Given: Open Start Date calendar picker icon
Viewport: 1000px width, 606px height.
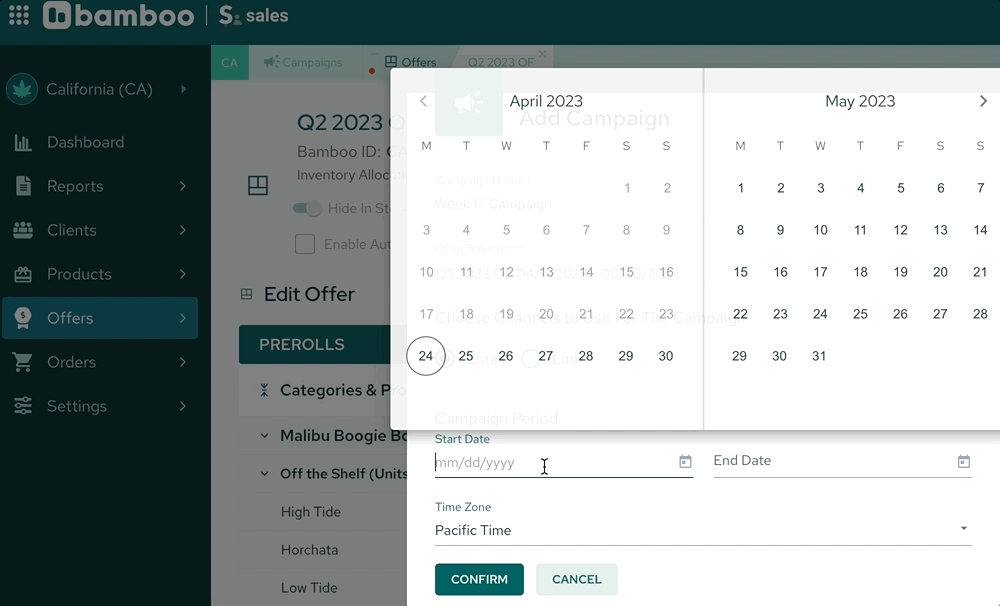Looking at the screenshot, I should tap(685, 461).
